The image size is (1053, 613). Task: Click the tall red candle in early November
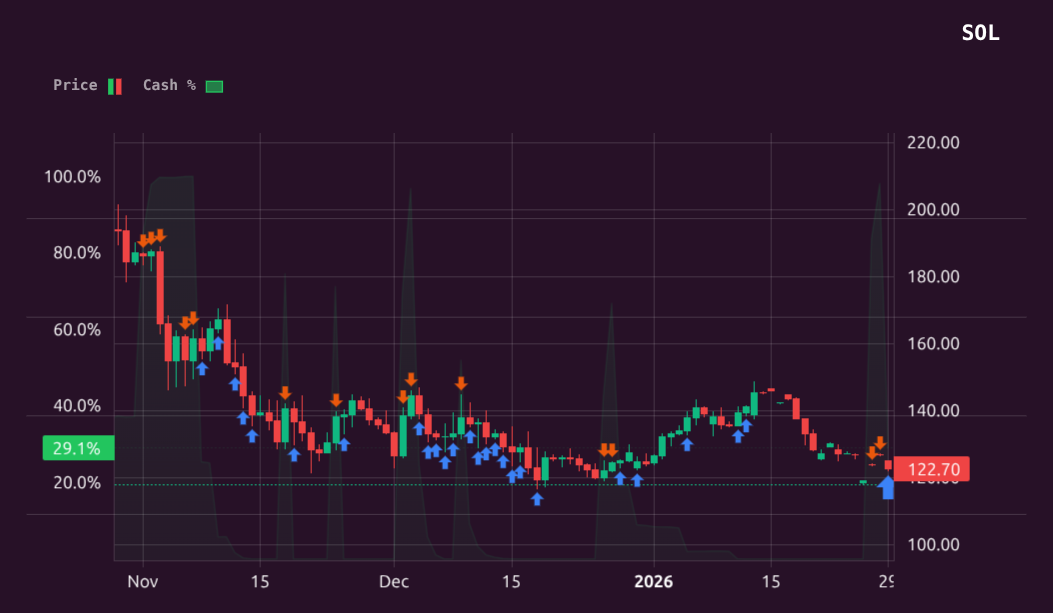[x=160, y=288]
